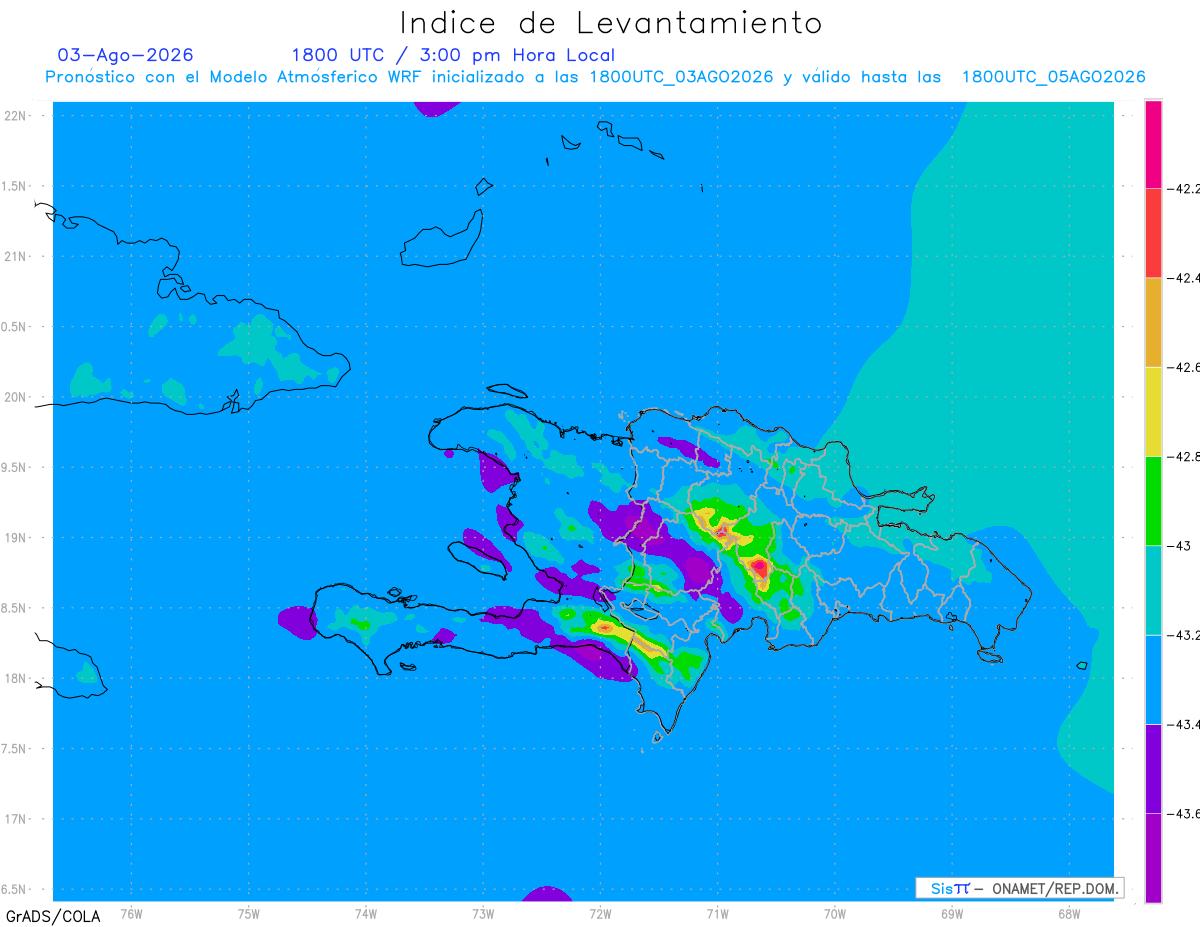This screenshot has width=1200, height=927.
Task: Select the '74W' longitude label
Action: 366,913
